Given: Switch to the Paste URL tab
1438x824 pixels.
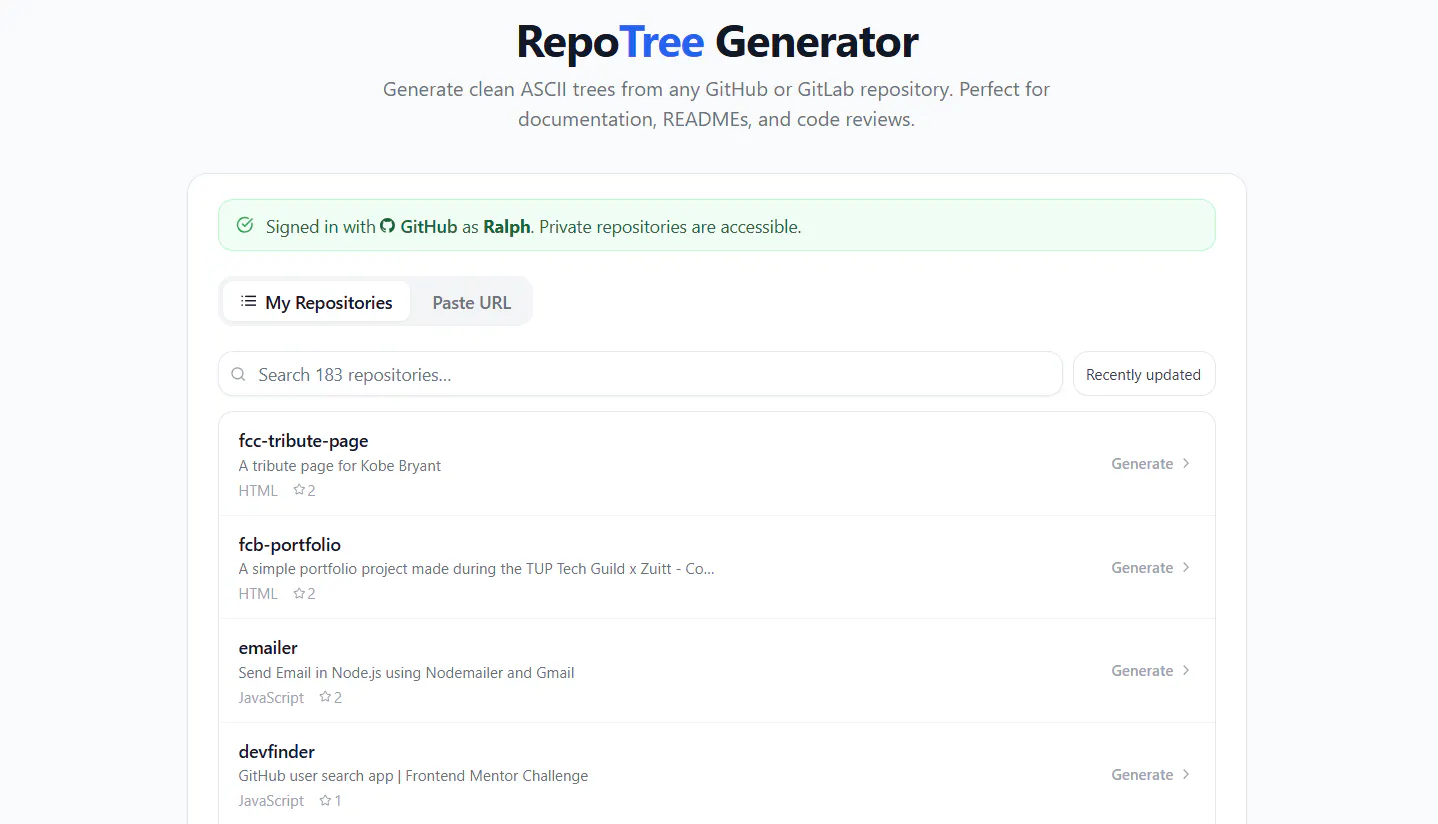Looking at the screenshot, I should [x=471, y=302].
